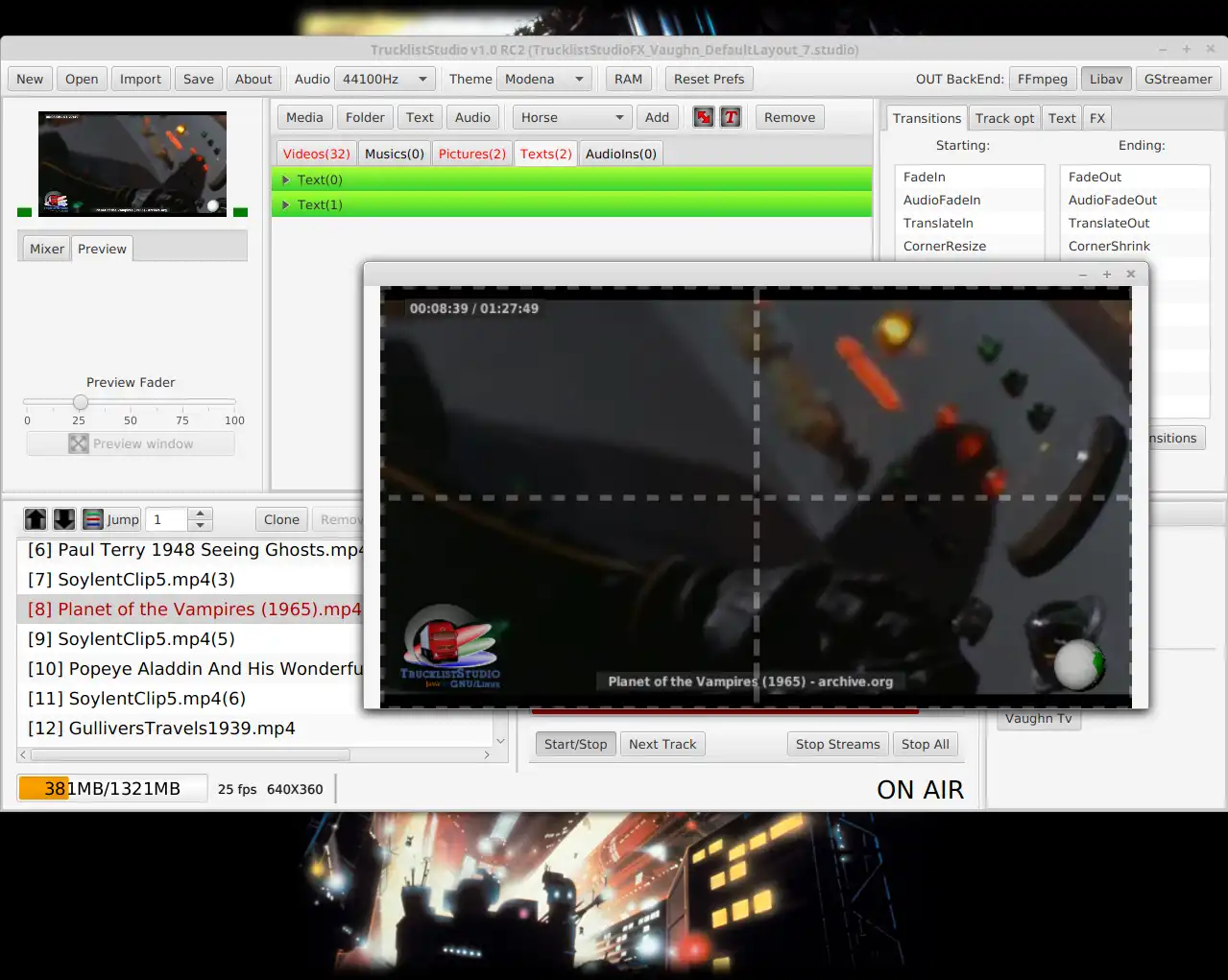This screenshot has width=1228, height=980.
Task: Click the About button
Action: pyautogui.click(x=253, y=79)
